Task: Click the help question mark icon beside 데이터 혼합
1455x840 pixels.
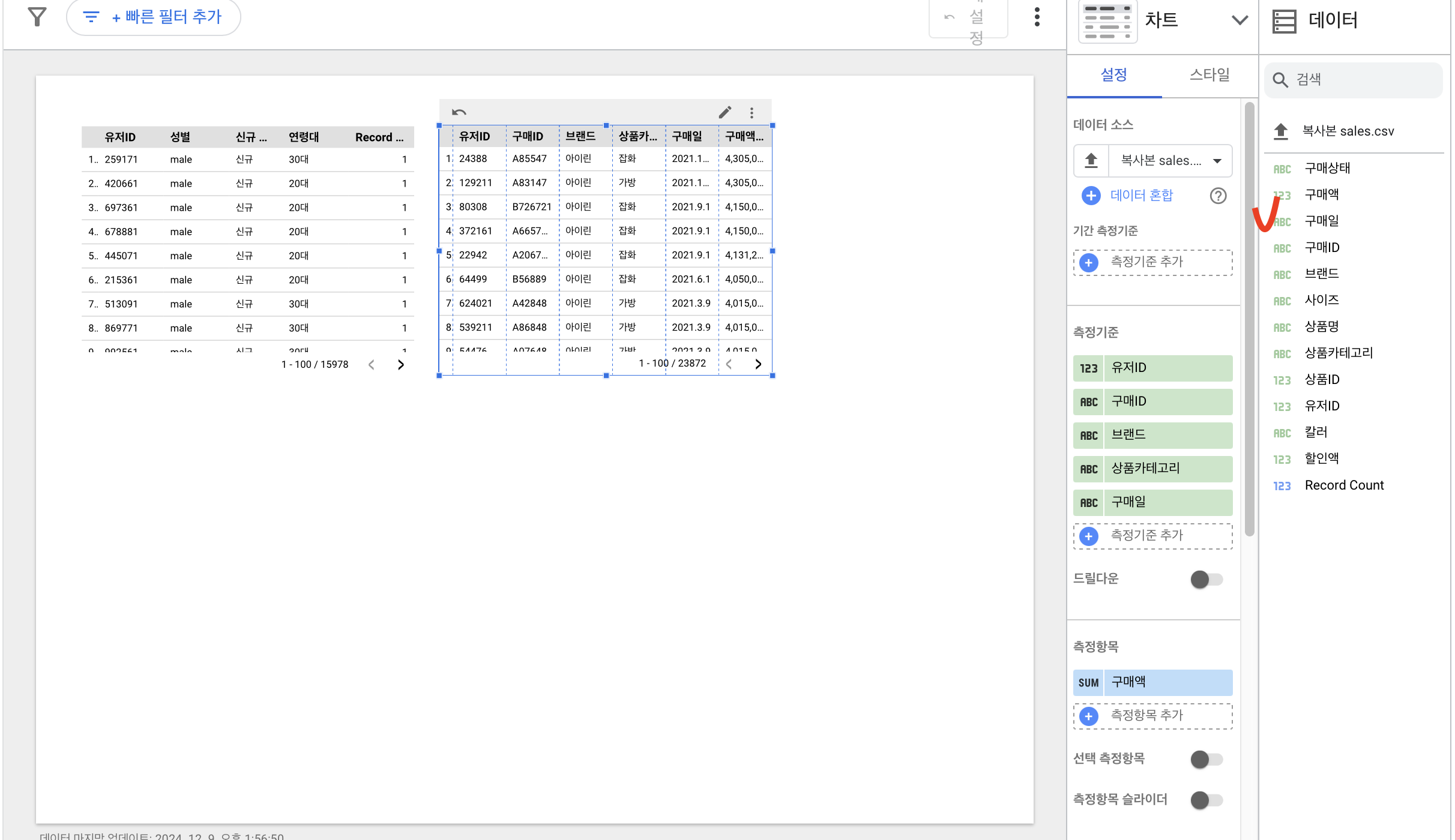Action: point(1218,196)
